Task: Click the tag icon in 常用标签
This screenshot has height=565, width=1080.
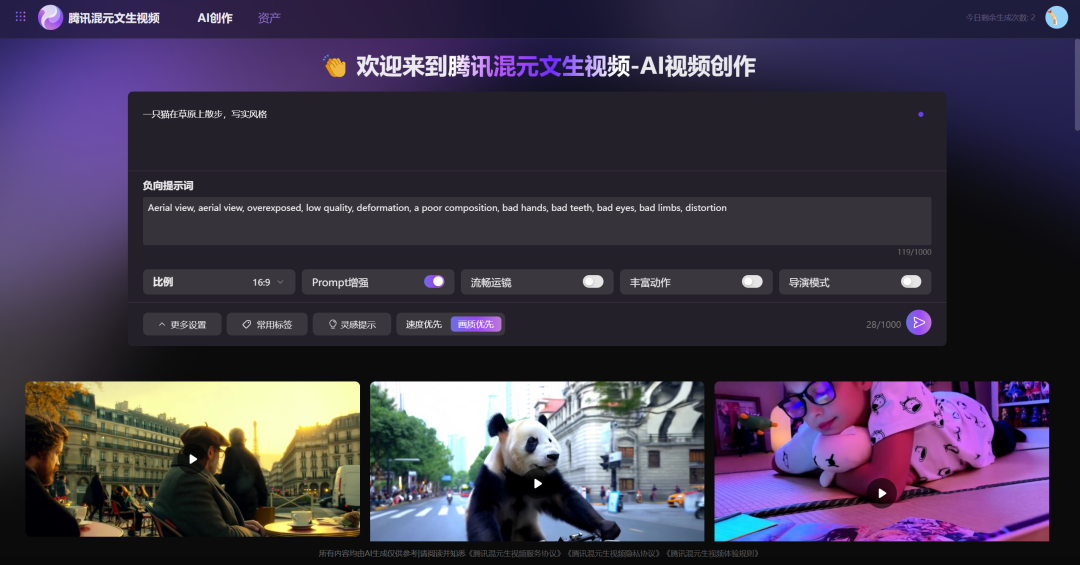Action: 247,325
